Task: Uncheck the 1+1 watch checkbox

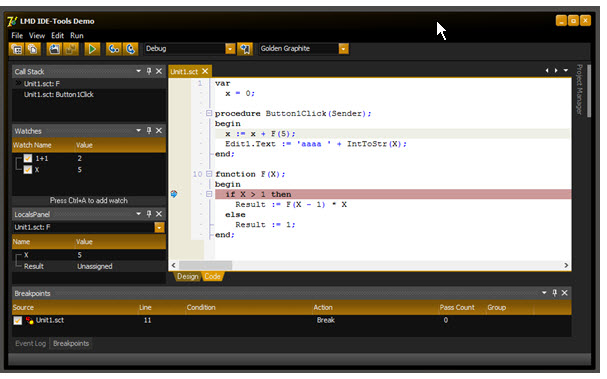Action: pyautogui.click(x=27, y=158)
